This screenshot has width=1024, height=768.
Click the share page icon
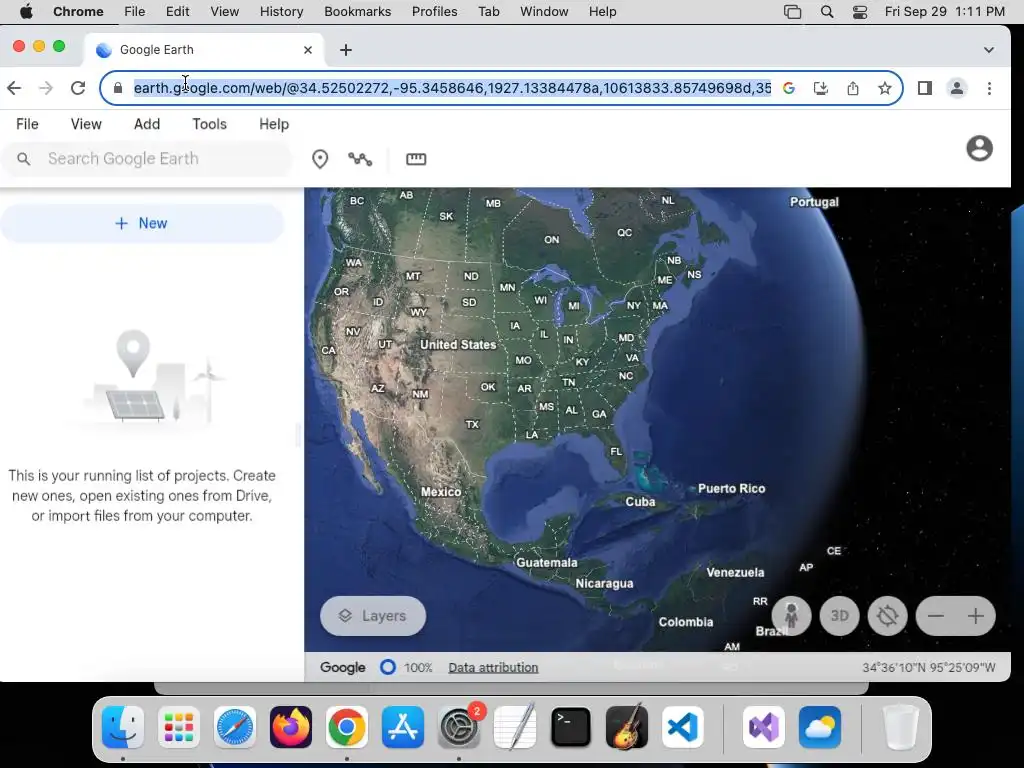853,88
